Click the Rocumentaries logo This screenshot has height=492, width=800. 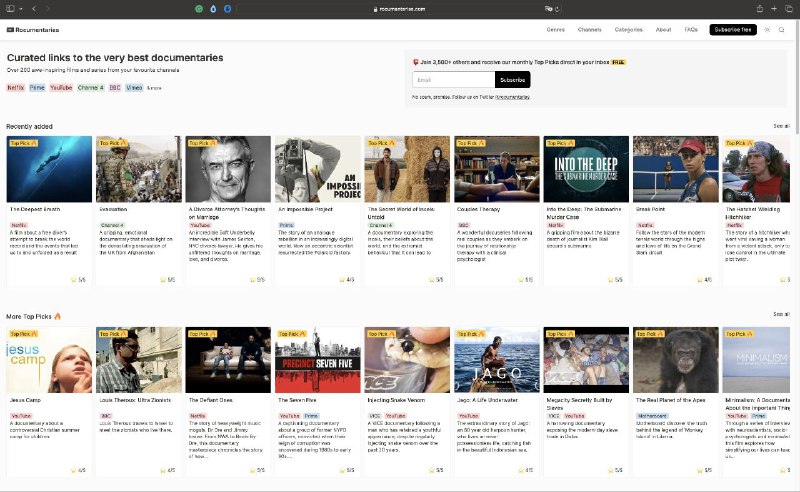pyautogui.click(x=32, y=30)
